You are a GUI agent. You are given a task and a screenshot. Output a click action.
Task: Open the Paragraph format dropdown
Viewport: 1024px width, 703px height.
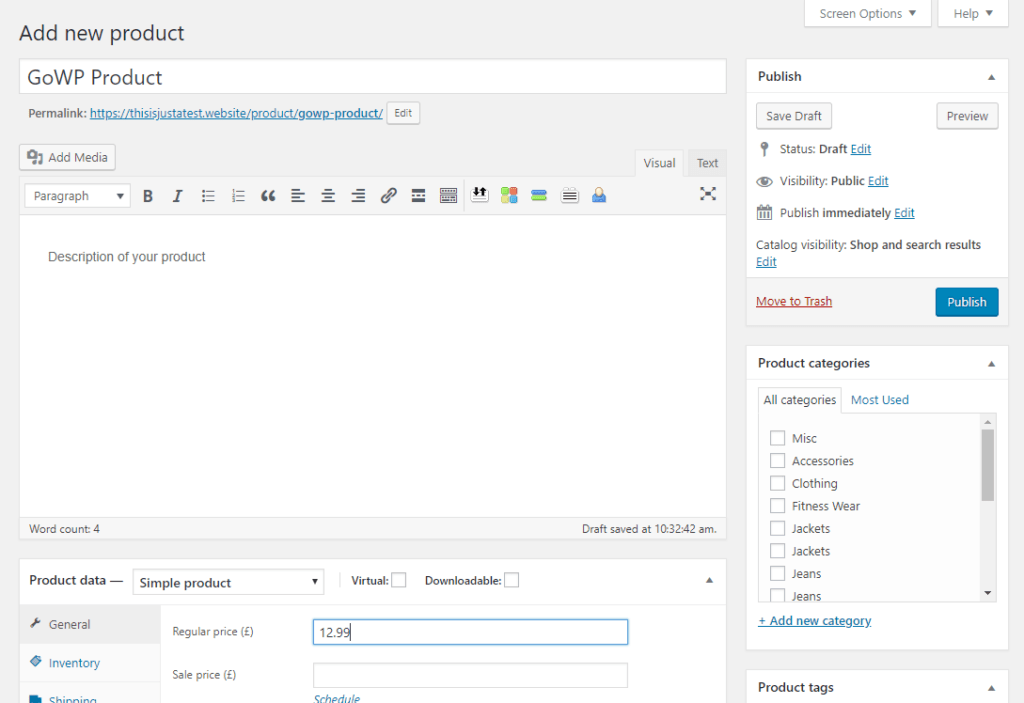point(78,195)
